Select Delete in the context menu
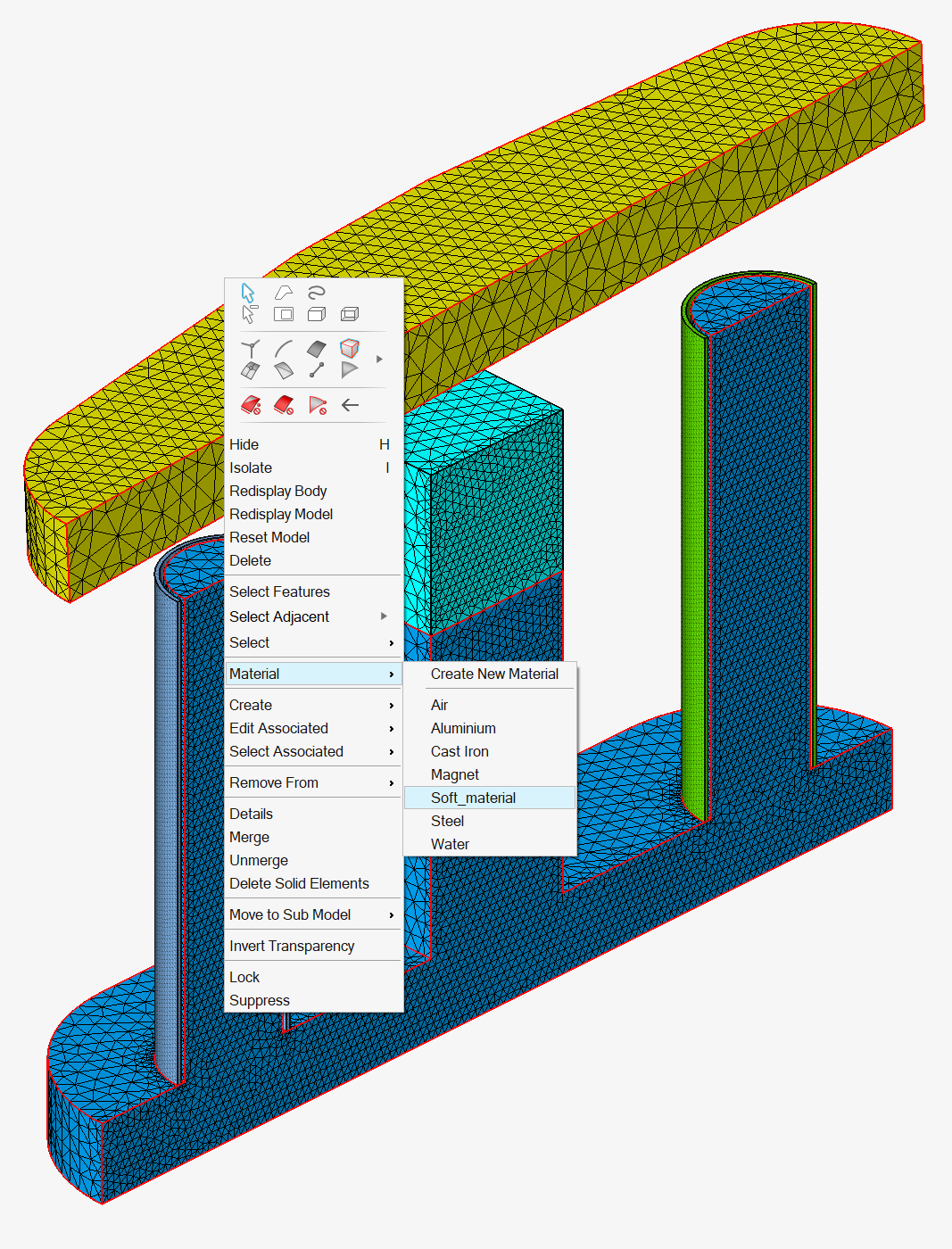 point(314,560)
